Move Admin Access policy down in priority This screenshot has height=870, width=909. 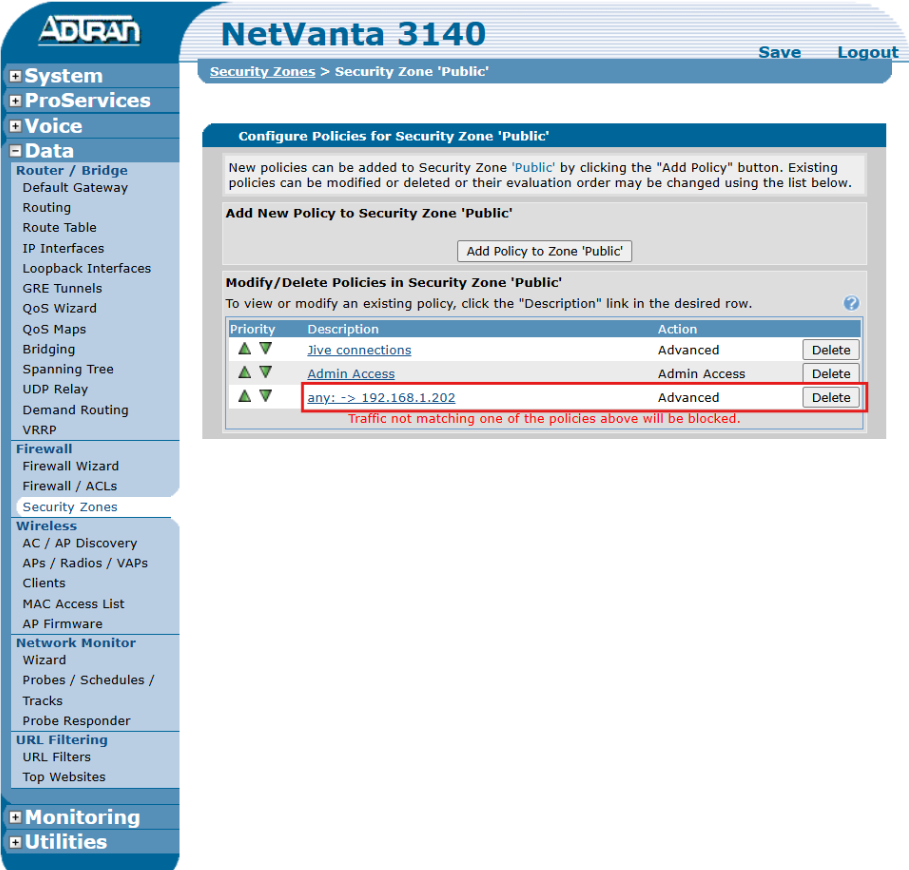(x=266, y=372)
